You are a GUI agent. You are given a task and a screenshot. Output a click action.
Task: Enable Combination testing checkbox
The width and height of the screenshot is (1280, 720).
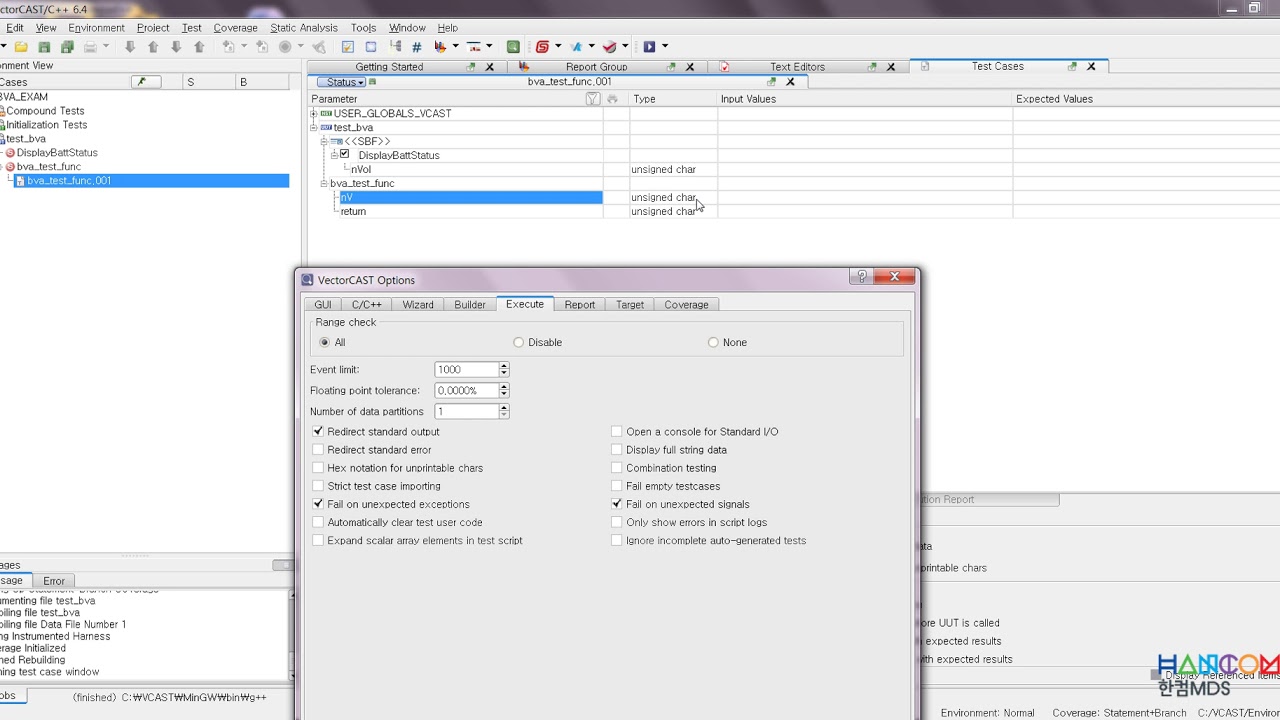617,468
